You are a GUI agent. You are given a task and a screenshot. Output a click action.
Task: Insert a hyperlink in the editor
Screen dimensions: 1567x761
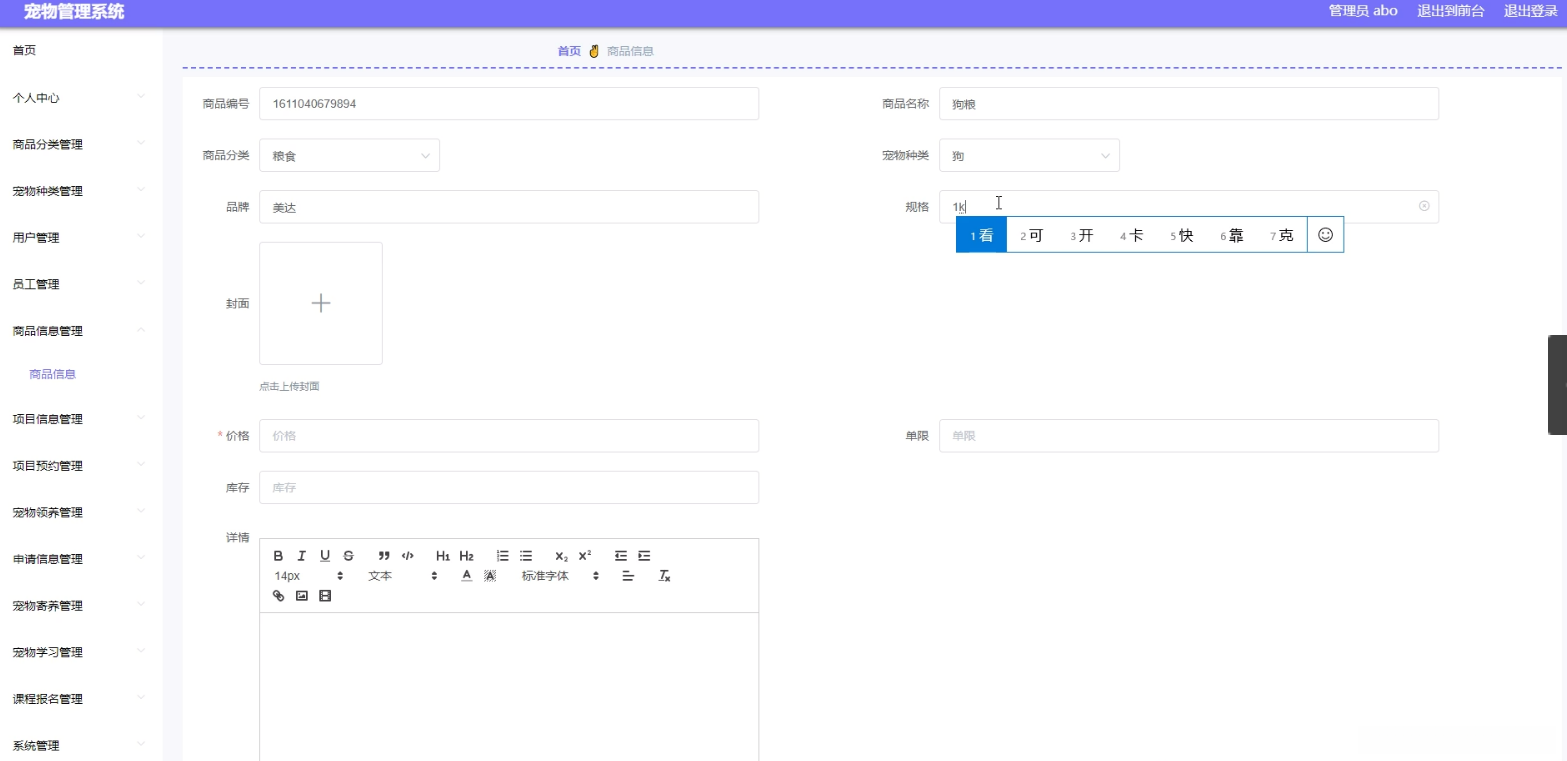(x=278, y=596)
